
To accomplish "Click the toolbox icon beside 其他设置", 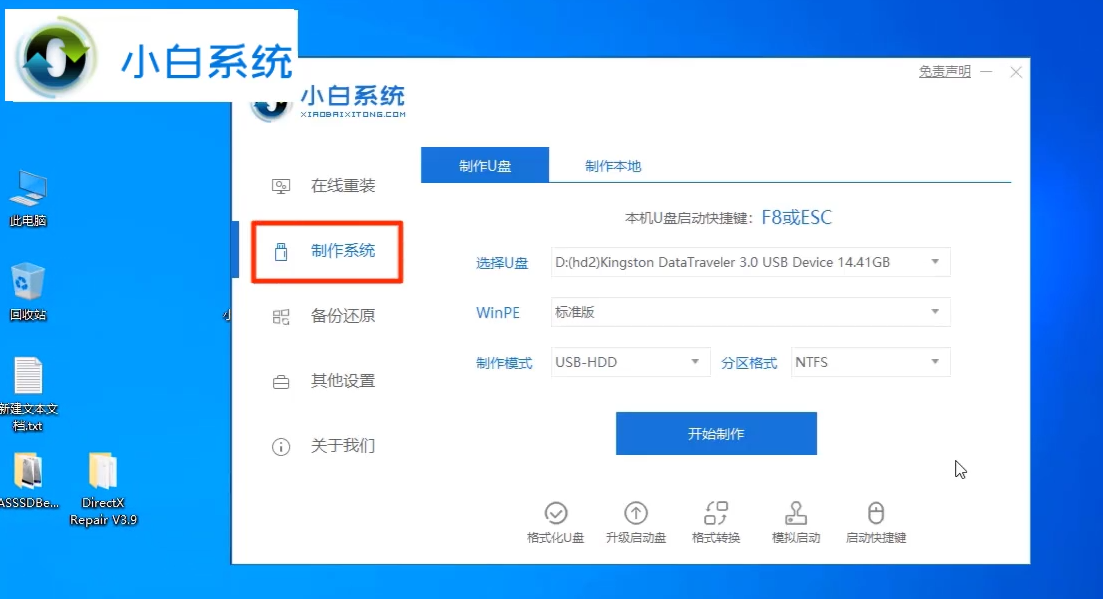I will [x=281, y=382].
